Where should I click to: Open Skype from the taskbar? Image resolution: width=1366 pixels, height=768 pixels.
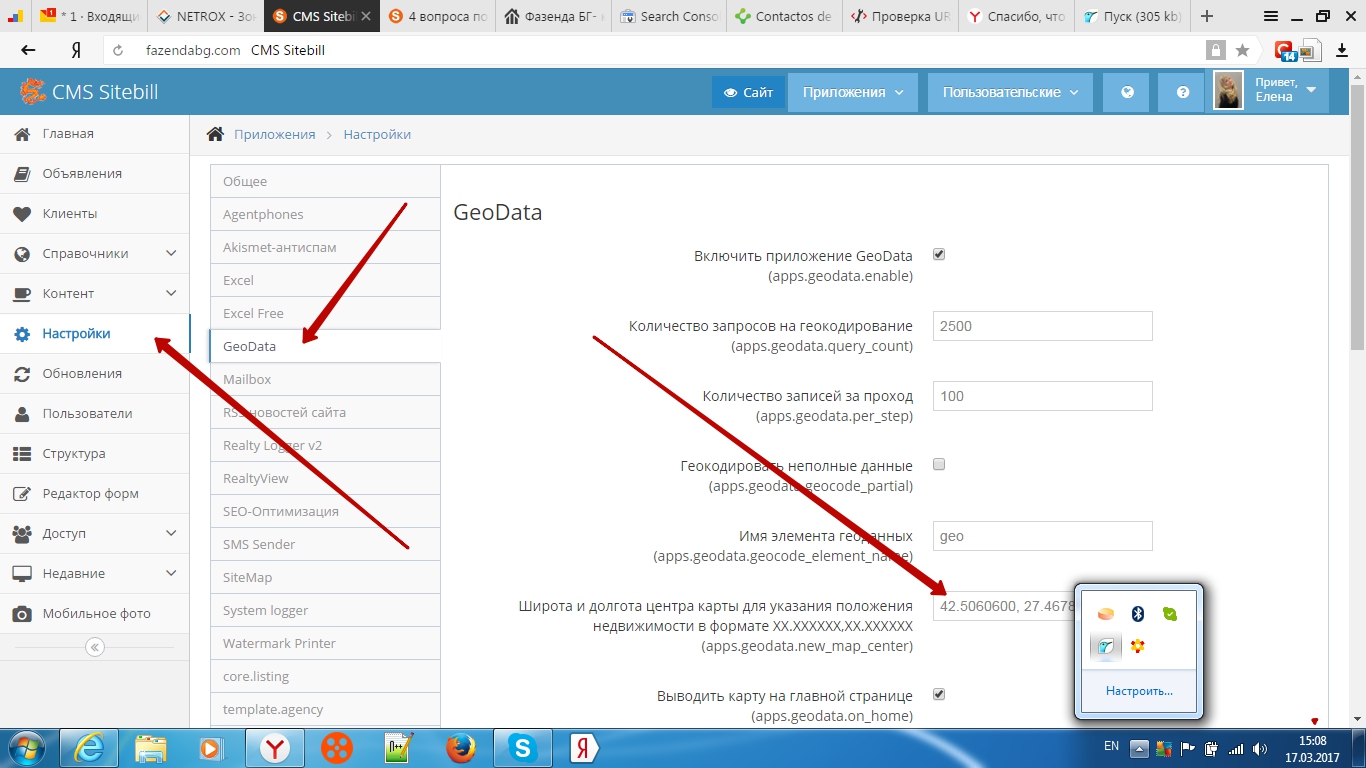point(521,747)
